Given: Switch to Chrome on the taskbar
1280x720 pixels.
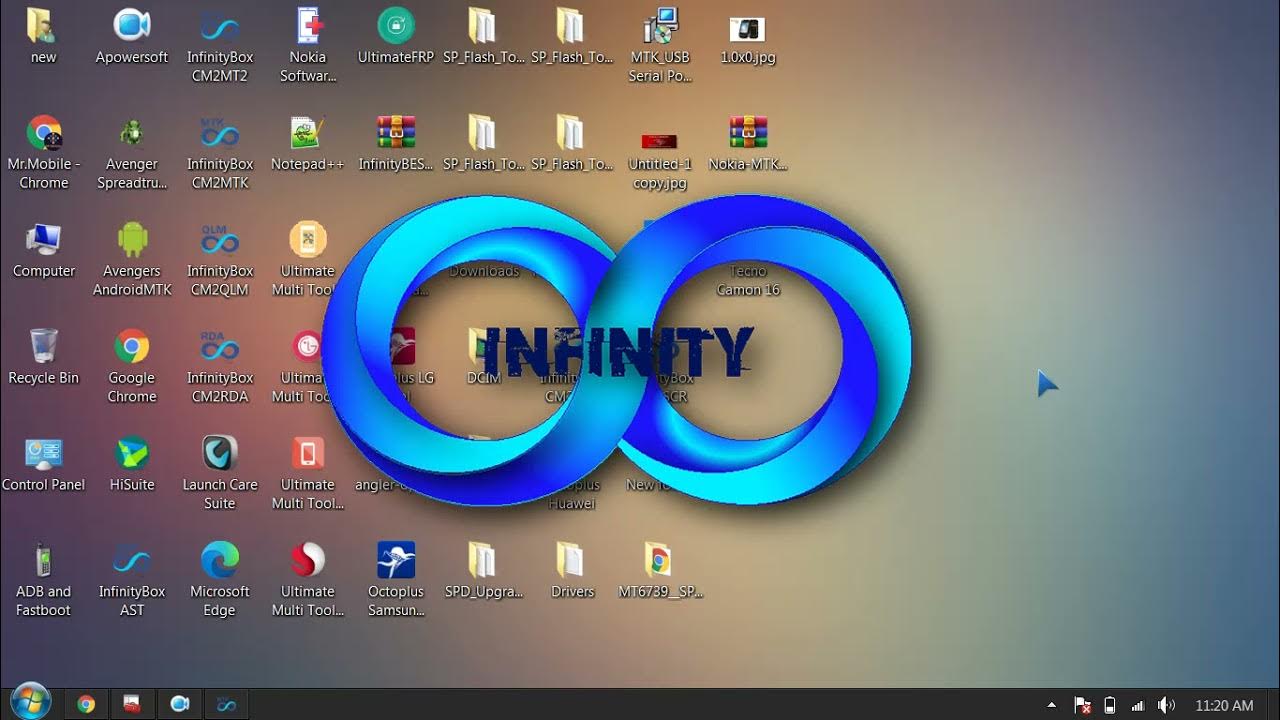Looking at the screenshot, I should pyautogui.click(x=86, y=704).
